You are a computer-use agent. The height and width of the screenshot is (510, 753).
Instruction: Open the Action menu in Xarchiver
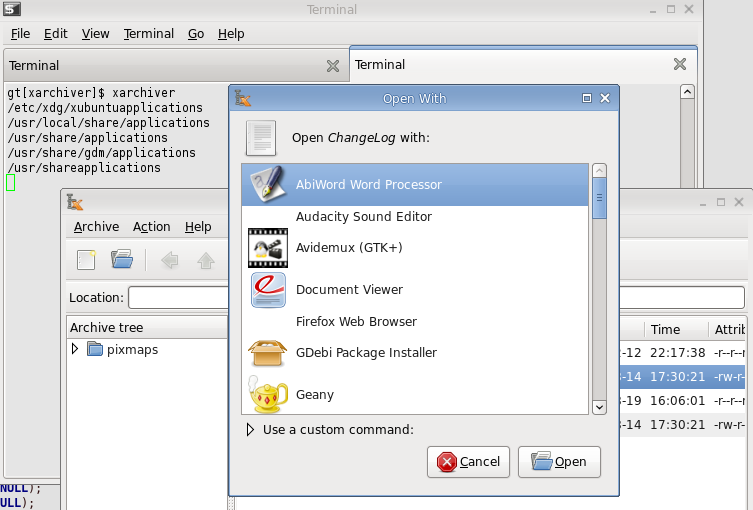(x=152, y=227)
